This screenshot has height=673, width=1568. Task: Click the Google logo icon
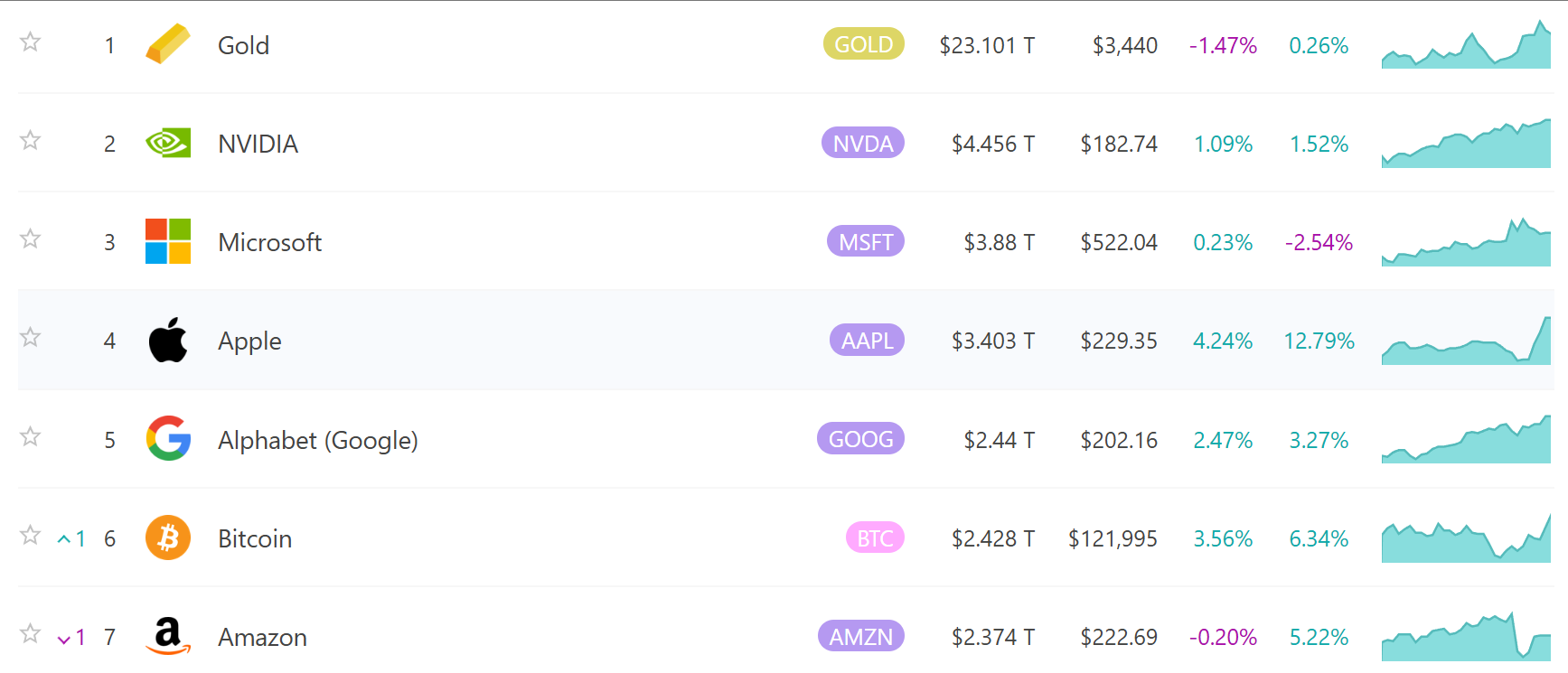(x=168, y=438)
